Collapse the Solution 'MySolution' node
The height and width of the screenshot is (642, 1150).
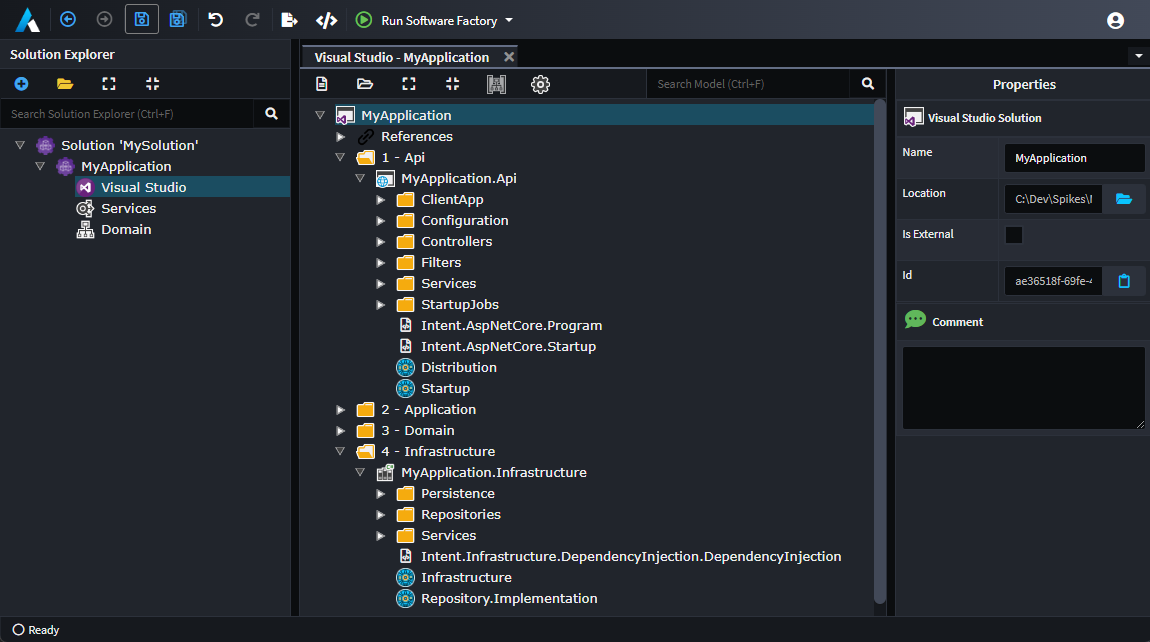20,145
